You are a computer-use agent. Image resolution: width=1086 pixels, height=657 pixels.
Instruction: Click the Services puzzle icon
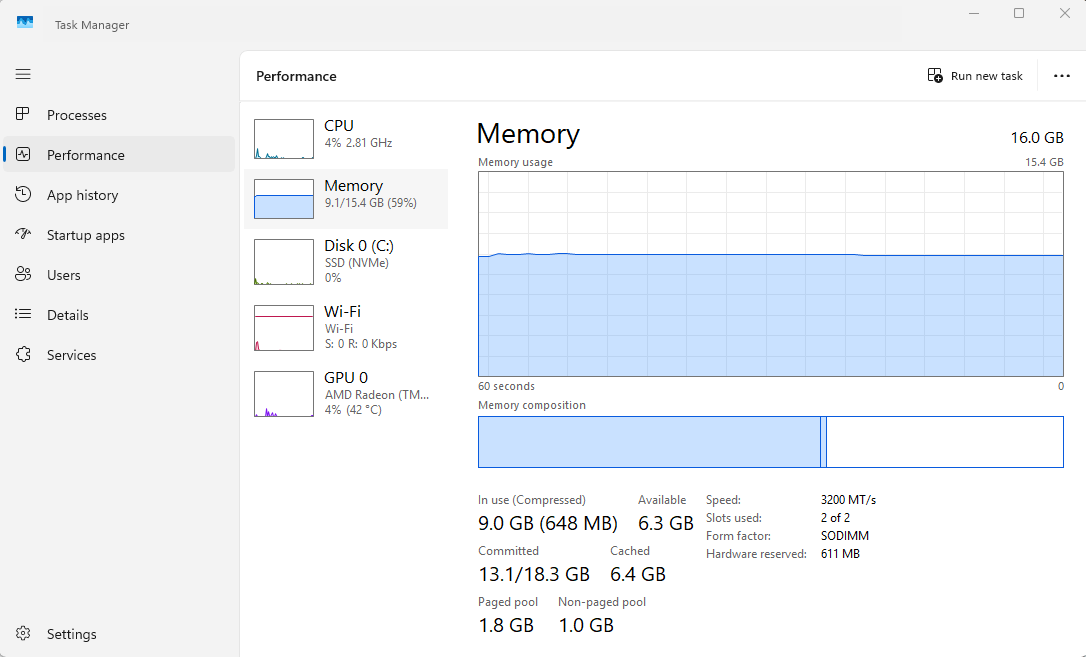[23, 355]
